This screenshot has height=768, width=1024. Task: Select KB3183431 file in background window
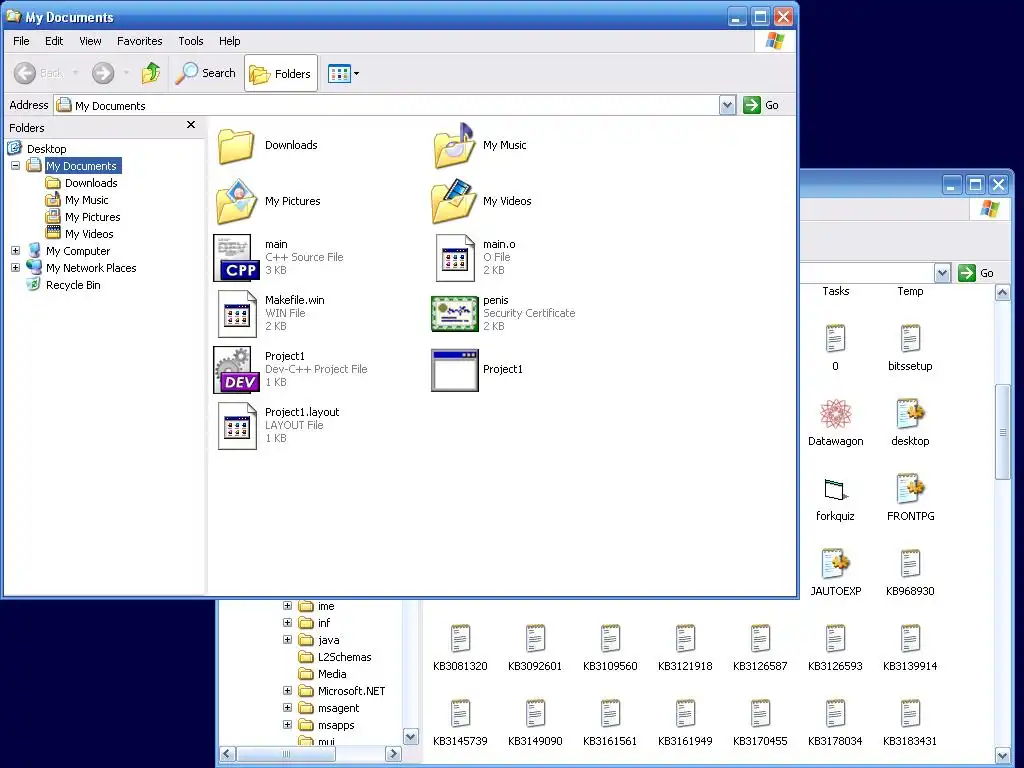[910, 714]
